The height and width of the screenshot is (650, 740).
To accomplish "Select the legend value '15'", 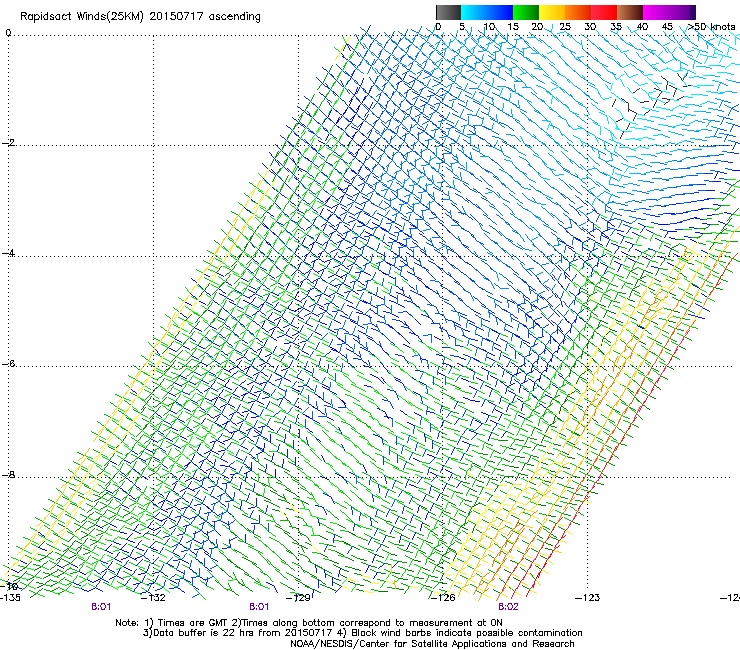I will [513, 26].
